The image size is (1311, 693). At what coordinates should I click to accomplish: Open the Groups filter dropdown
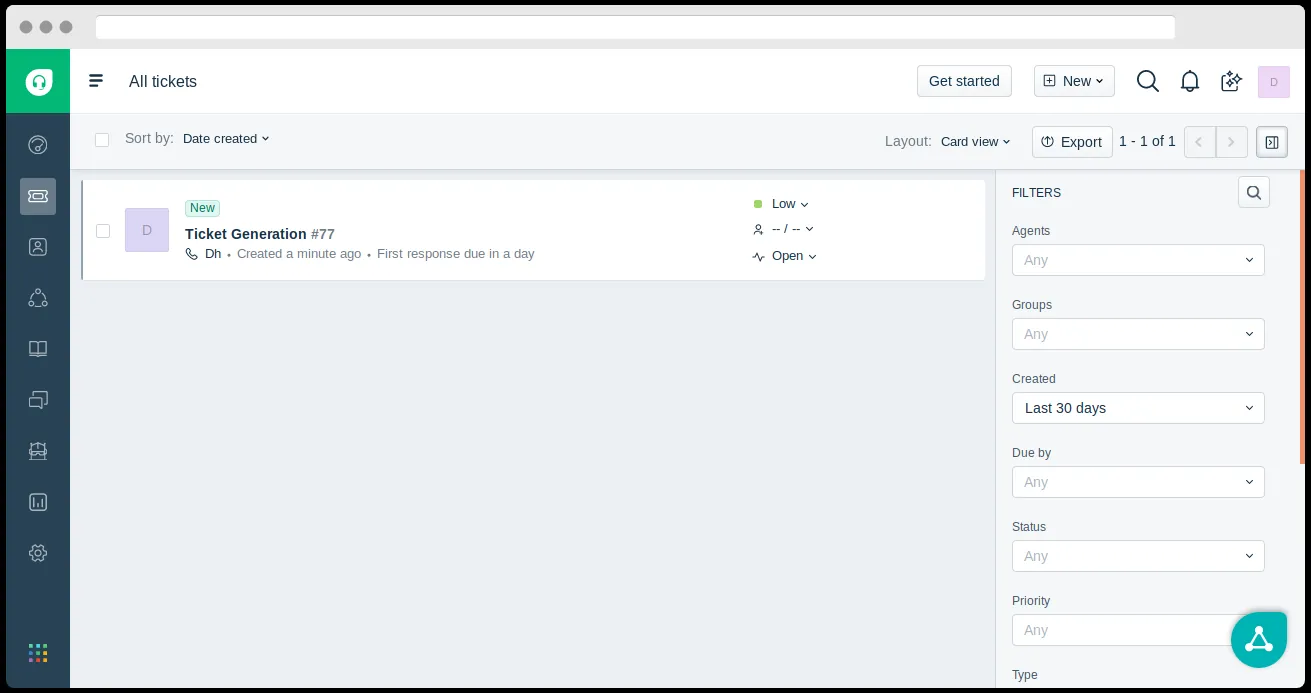point(1138,334)
